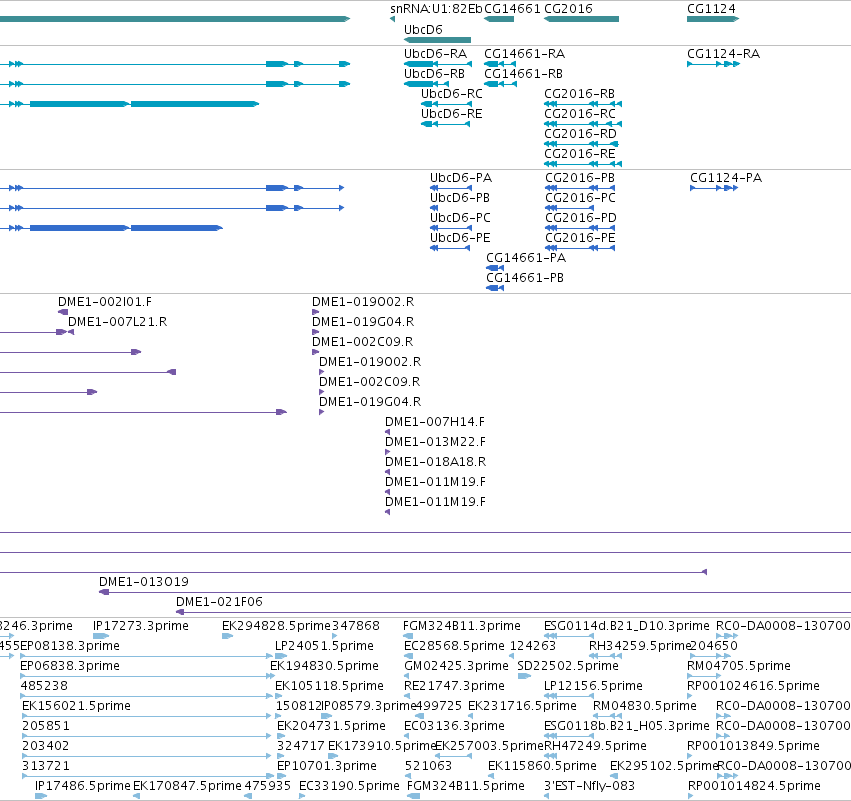Image resolution: width=851 pixels, height=801 pixels.
Task: Open EST EK194830.5prime
Action: [x=324, y=666]
